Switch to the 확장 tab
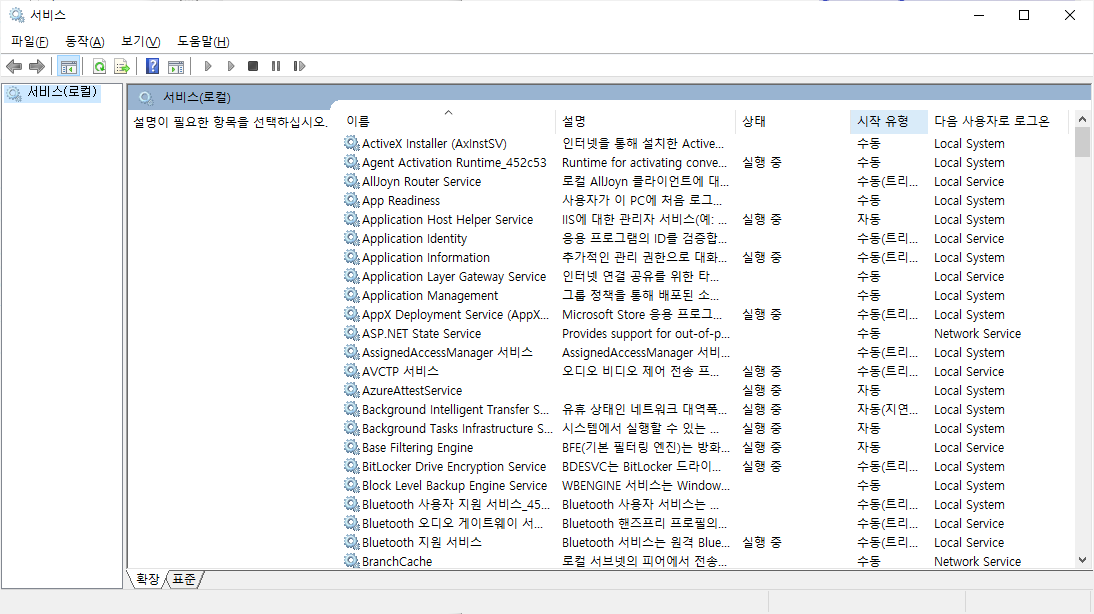 point(147,579)
